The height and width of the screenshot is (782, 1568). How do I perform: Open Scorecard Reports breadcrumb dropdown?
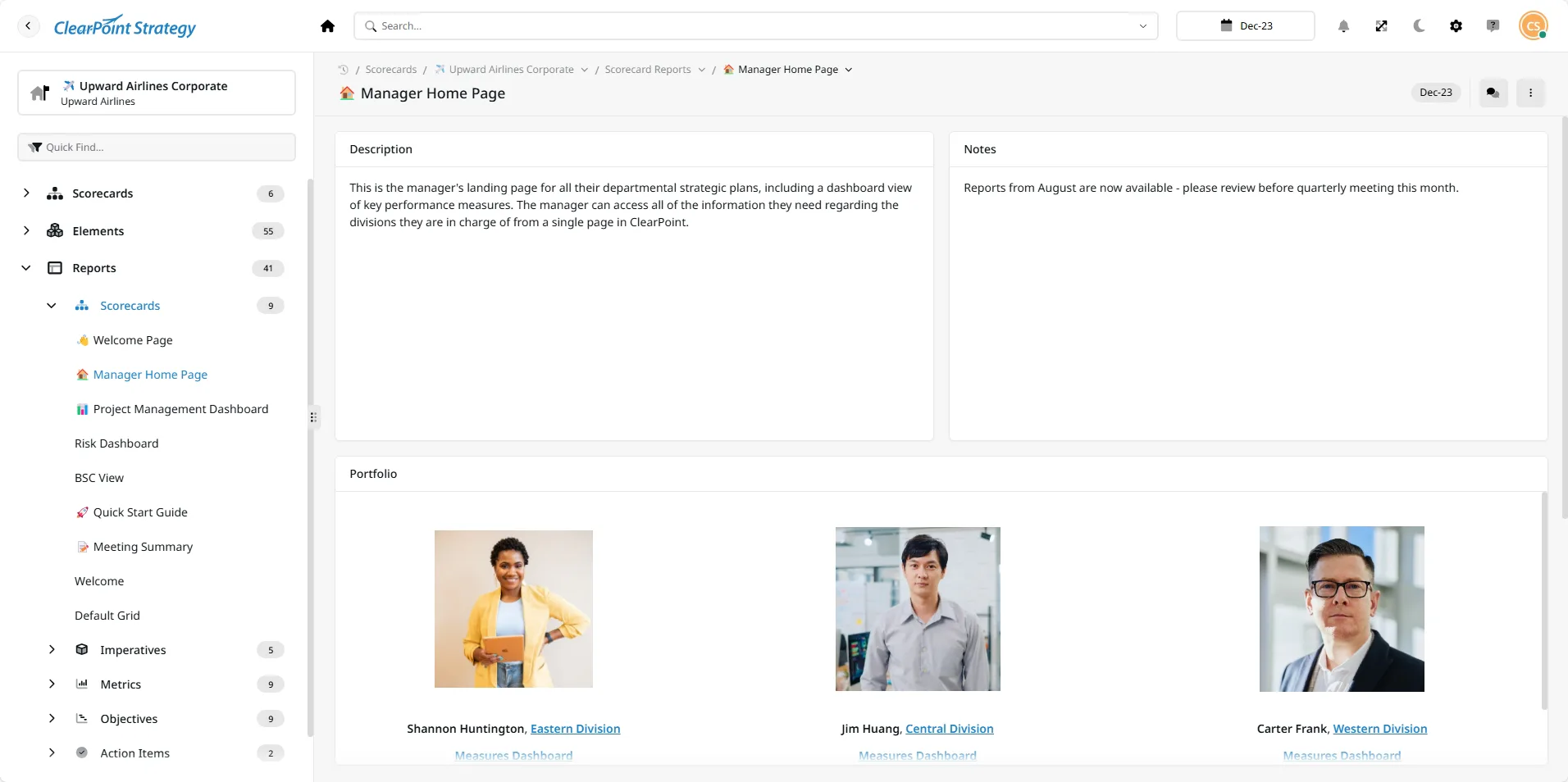click(x=702, y=70)
